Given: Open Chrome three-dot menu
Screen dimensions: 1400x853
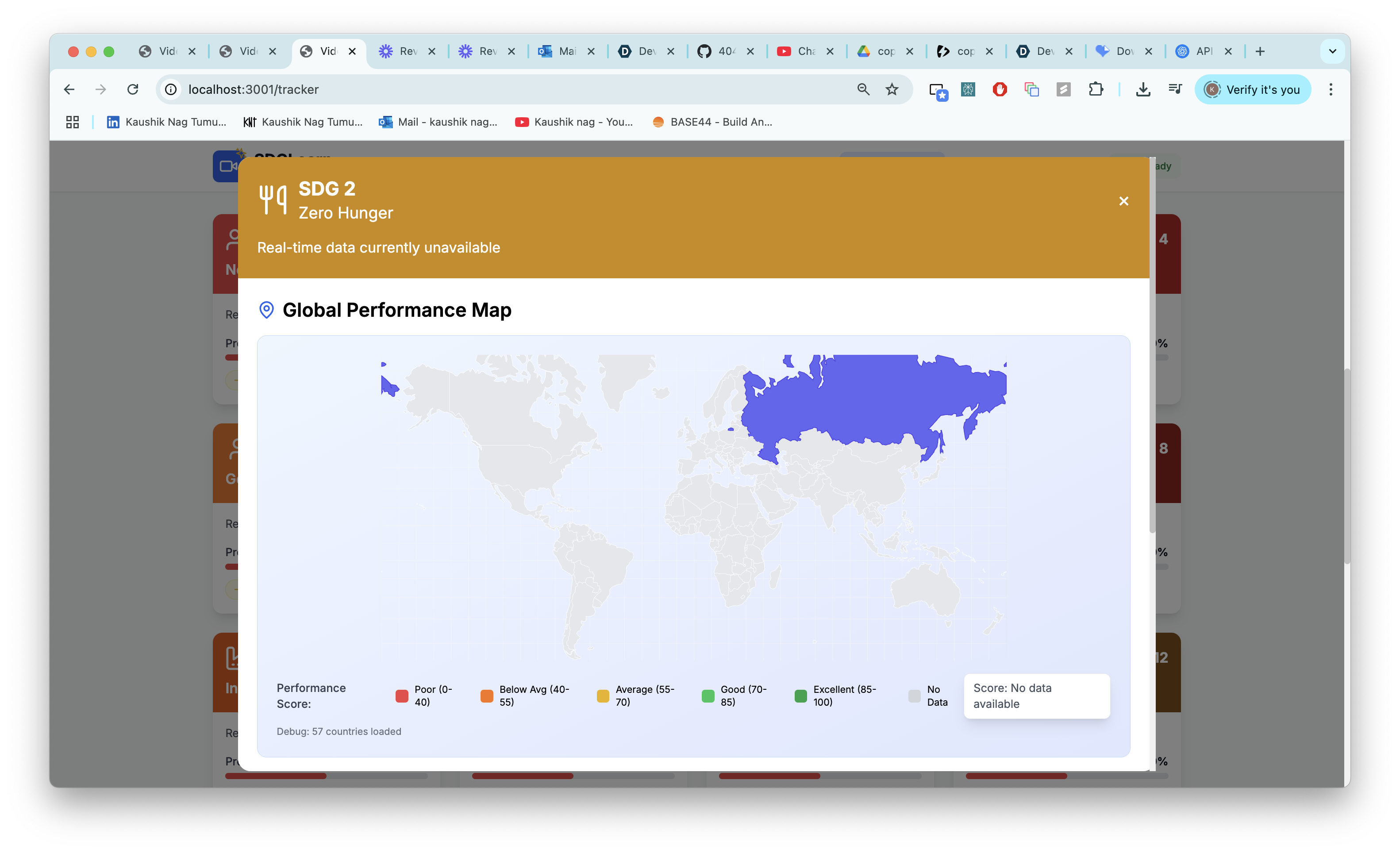Looking at the screenshot, I should (1330, 89).
